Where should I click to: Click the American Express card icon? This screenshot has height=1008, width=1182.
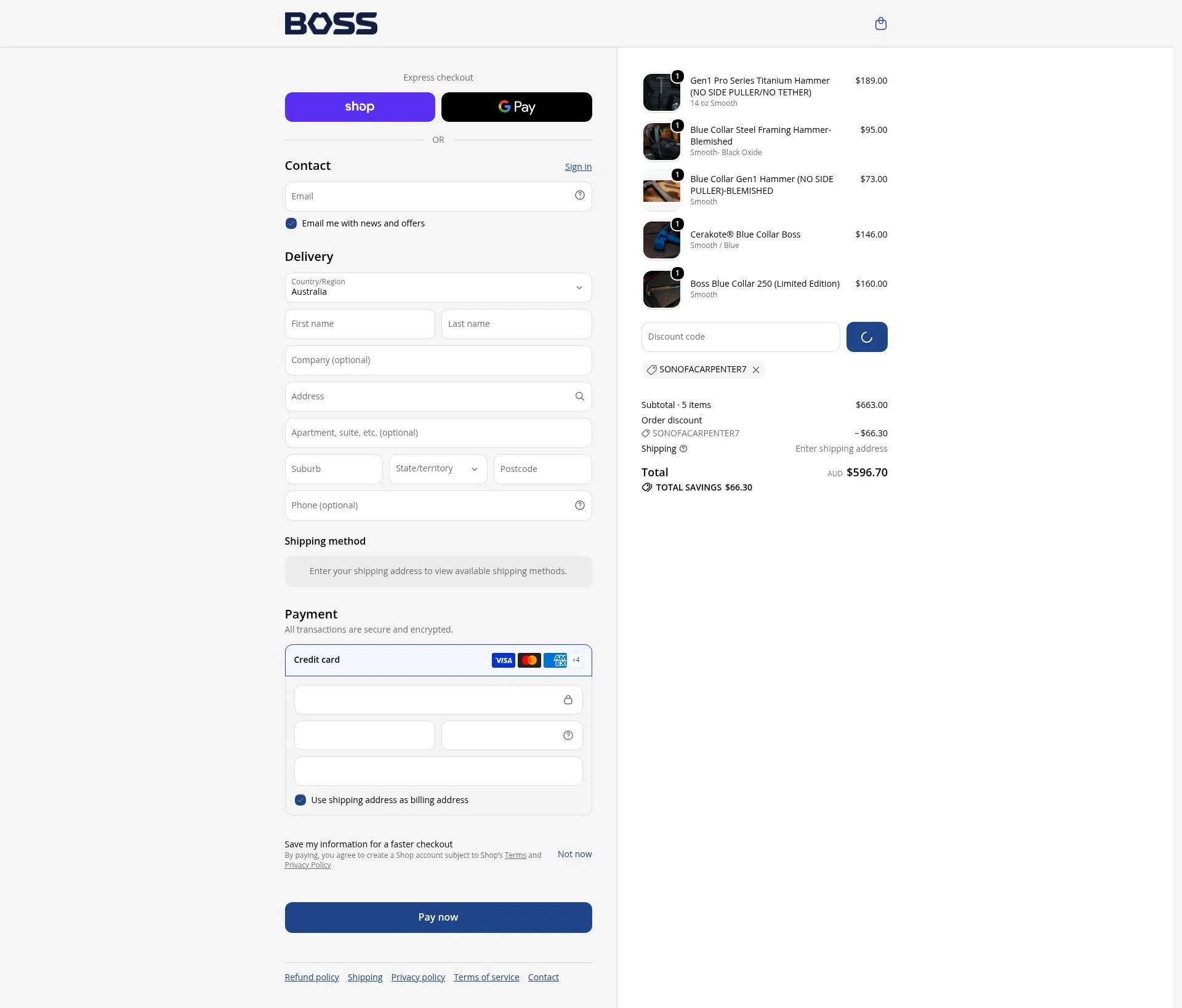click(555, 660)
